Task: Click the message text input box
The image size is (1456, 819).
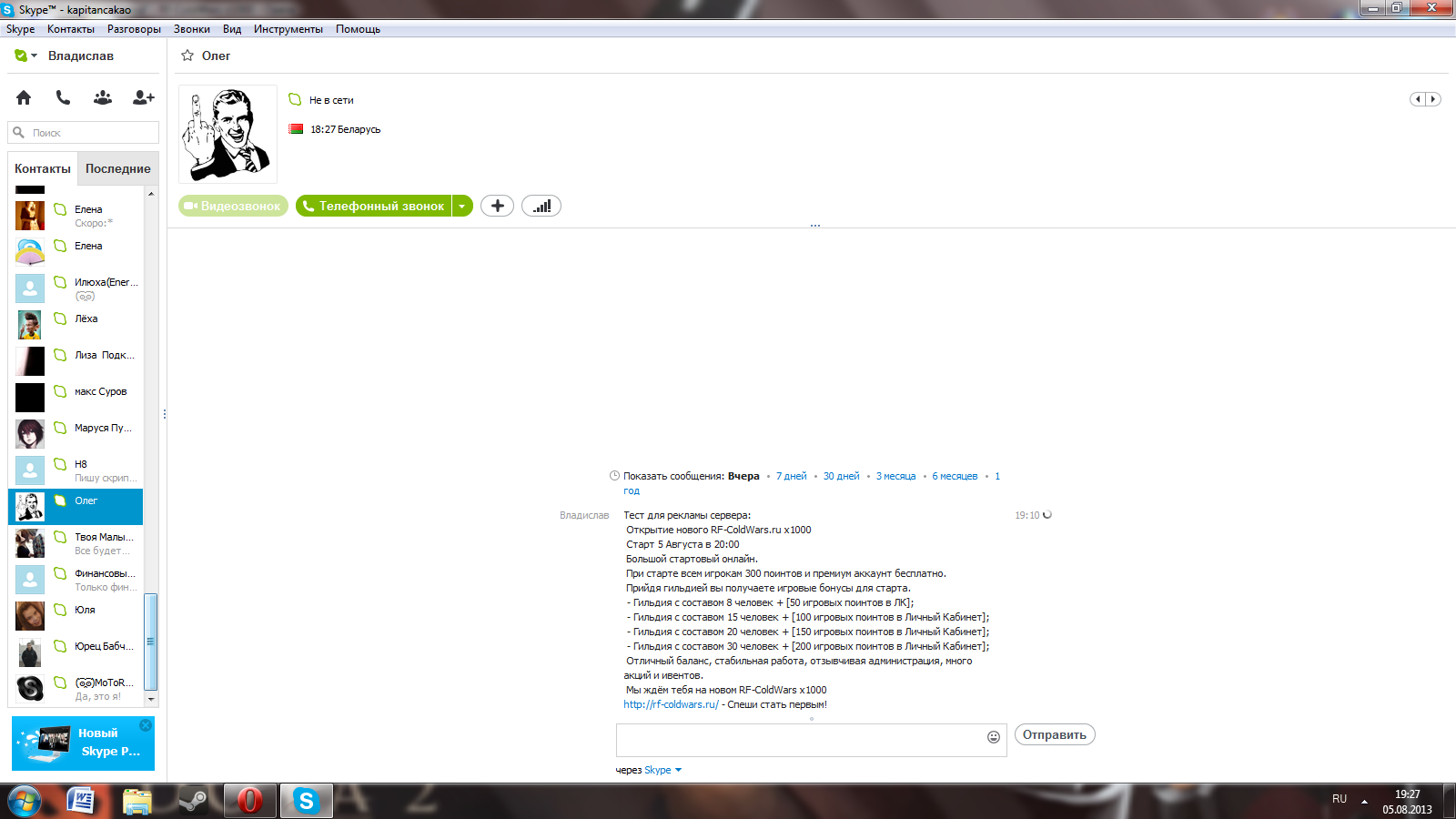Action: (x=799, y=740)
